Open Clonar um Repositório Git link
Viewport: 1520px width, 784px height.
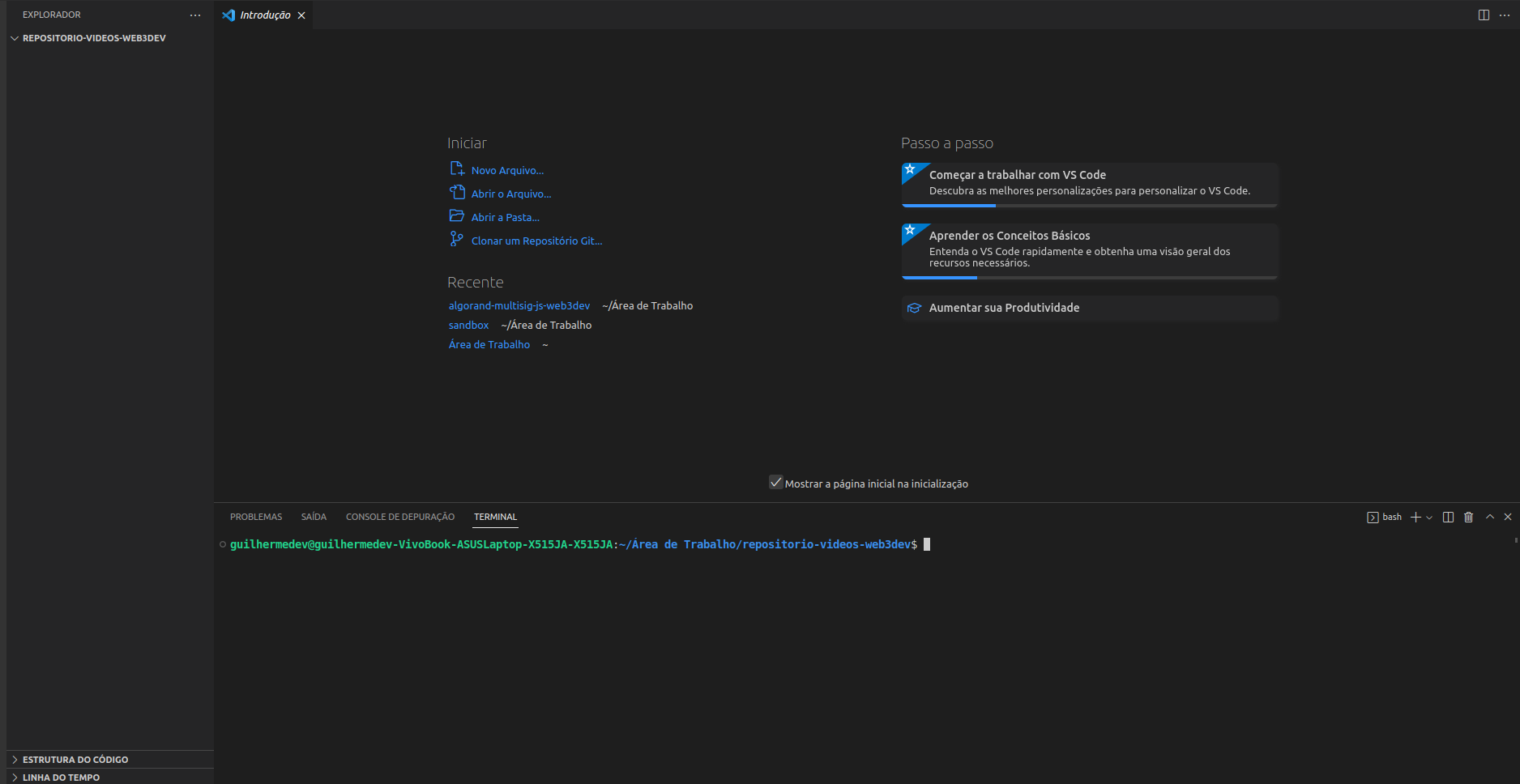(x=536, y=240)
